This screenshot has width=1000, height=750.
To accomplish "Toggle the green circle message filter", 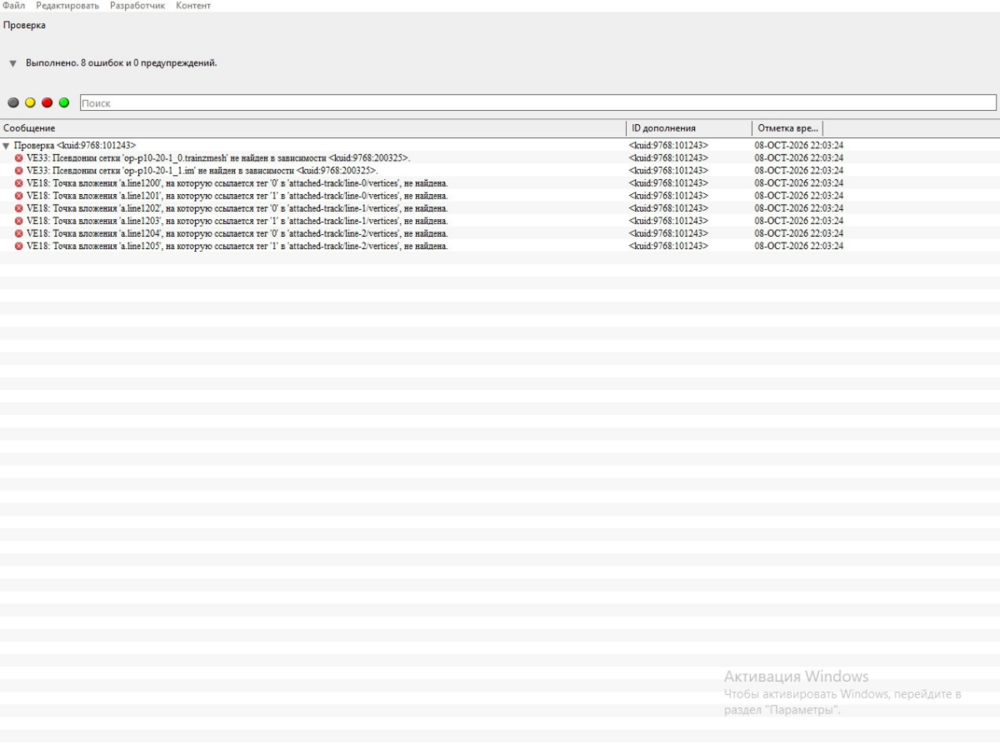I will [x=64, y=103].
